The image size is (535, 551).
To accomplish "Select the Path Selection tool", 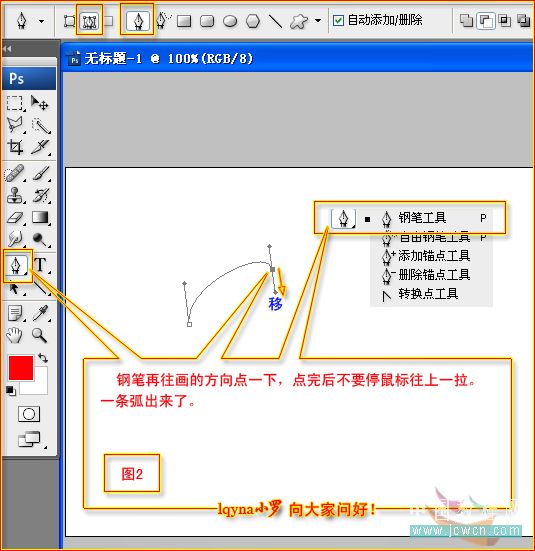I will [x=14, y=289].
